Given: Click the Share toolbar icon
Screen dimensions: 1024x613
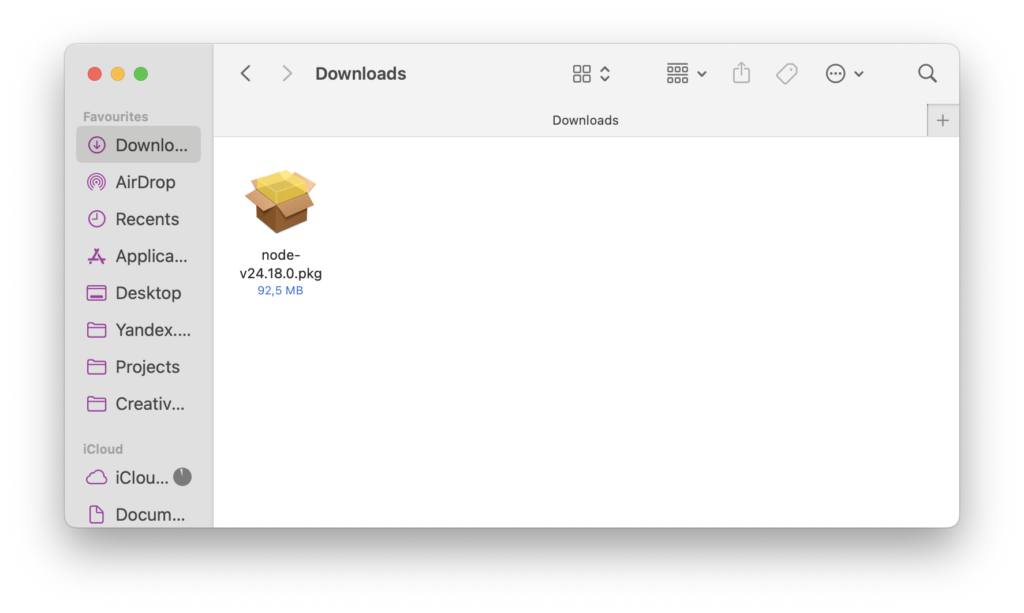Looking at the screenshot, I should (741, 73).
